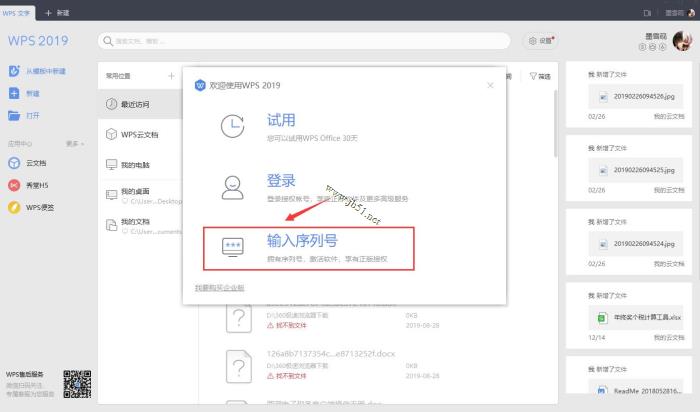
Task: Select the 我的文档 documents icon
Action: (x=111, y=225)
